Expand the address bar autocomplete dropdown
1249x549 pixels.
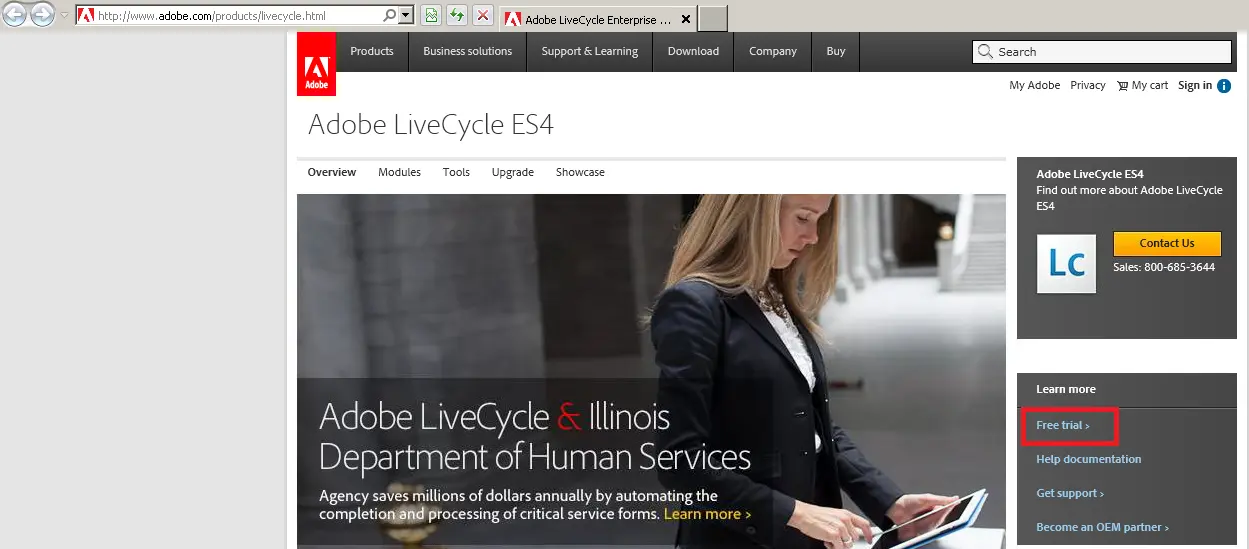(406, 16)
